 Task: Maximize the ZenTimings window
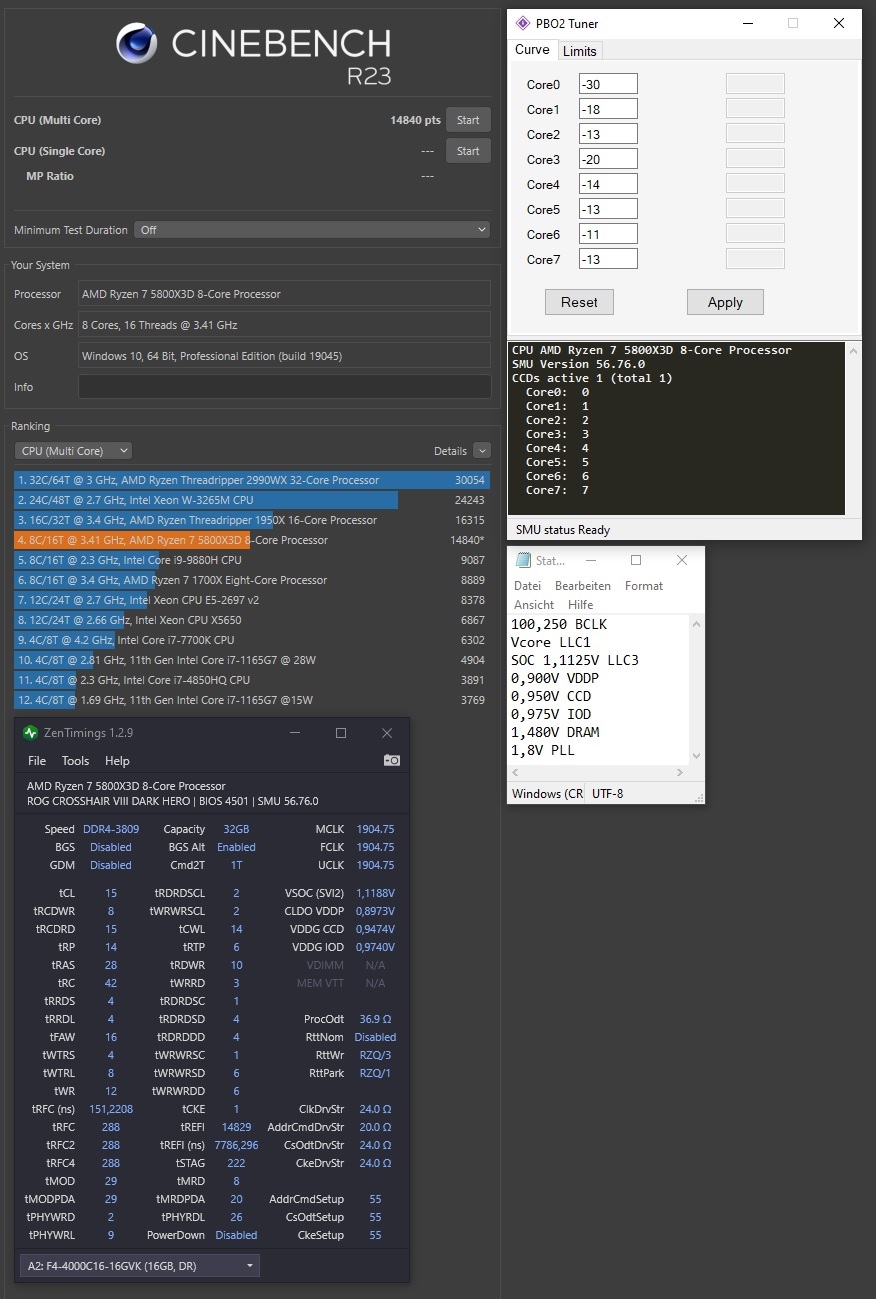pyautogui.click(x=341, y=733)
